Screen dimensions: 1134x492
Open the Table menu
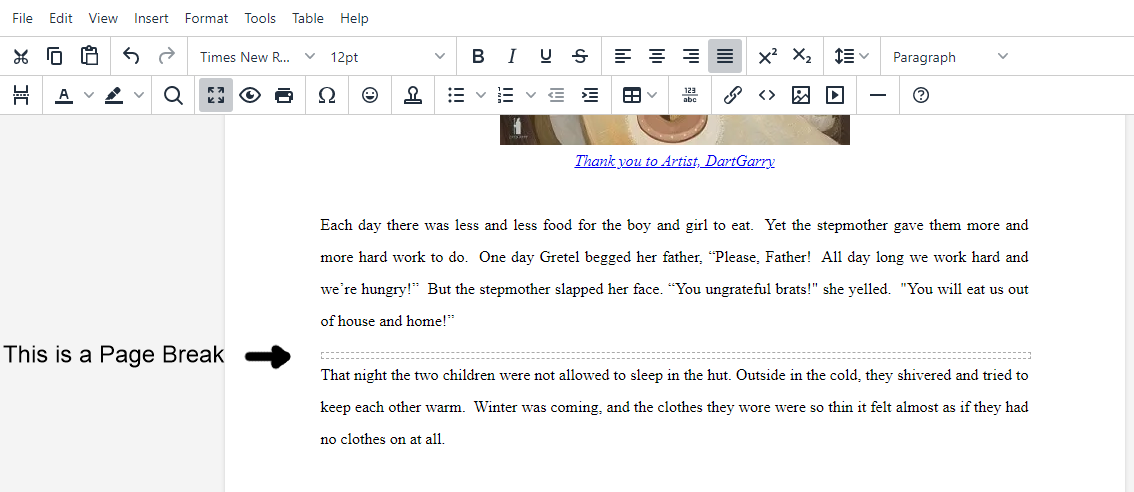tap(308, 18)
